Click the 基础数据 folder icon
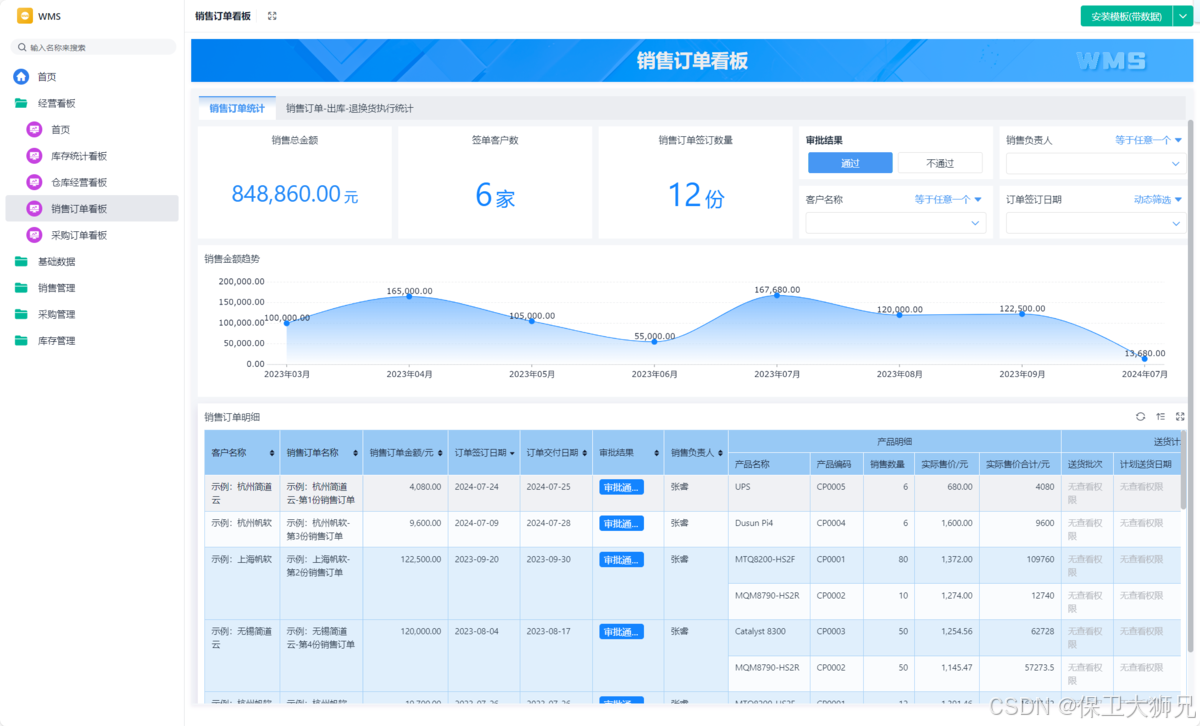The height and width of the screenshot is (726, 1200). click(21, 261)
